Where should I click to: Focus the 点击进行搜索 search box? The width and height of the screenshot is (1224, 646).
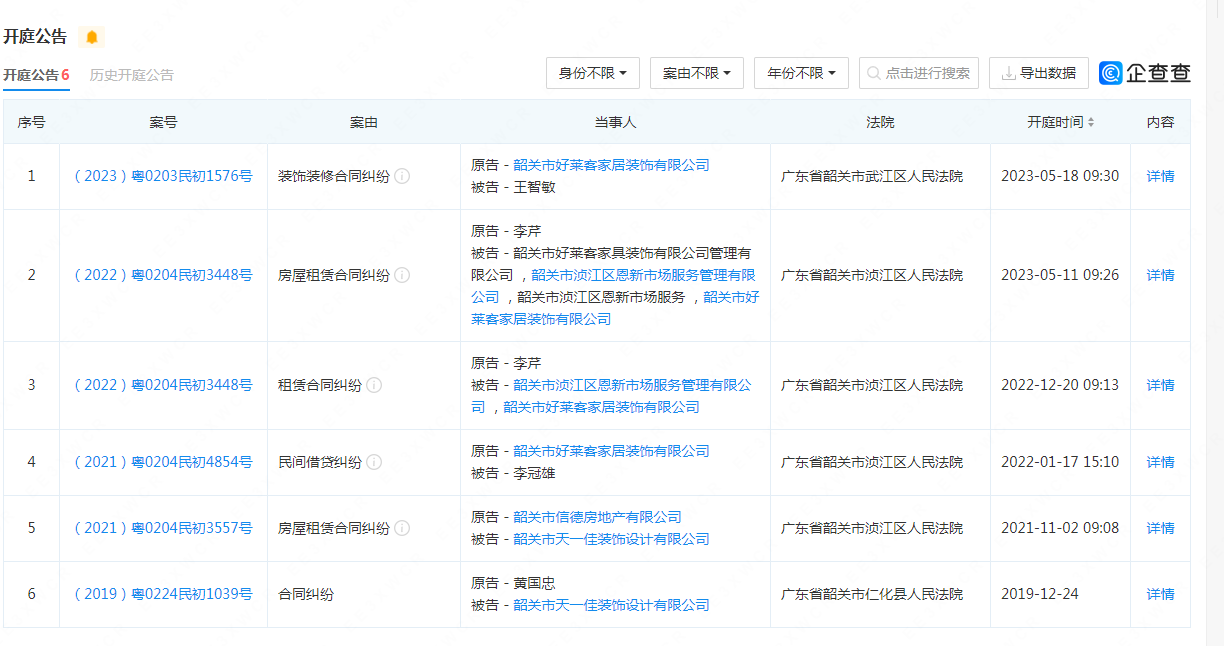919,73
